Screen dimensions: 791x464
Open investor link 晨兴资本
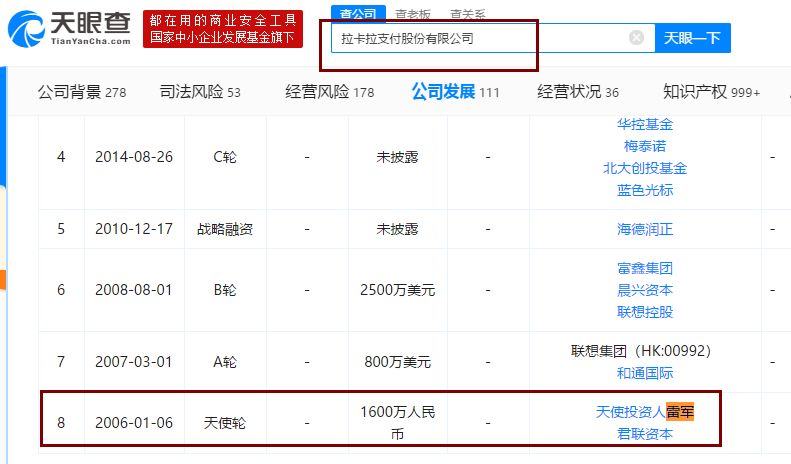(x=645, y=291)
